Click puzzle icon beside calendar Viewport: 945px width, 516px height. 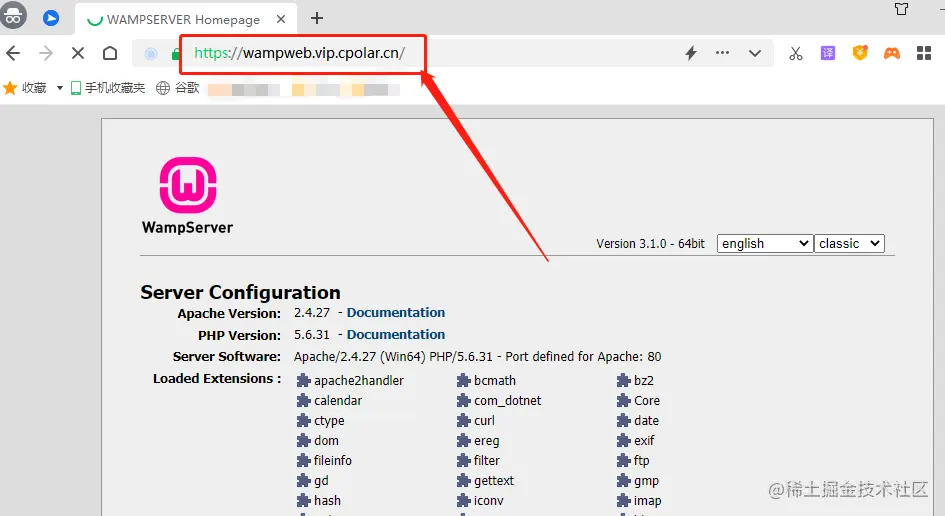point(303,400)
